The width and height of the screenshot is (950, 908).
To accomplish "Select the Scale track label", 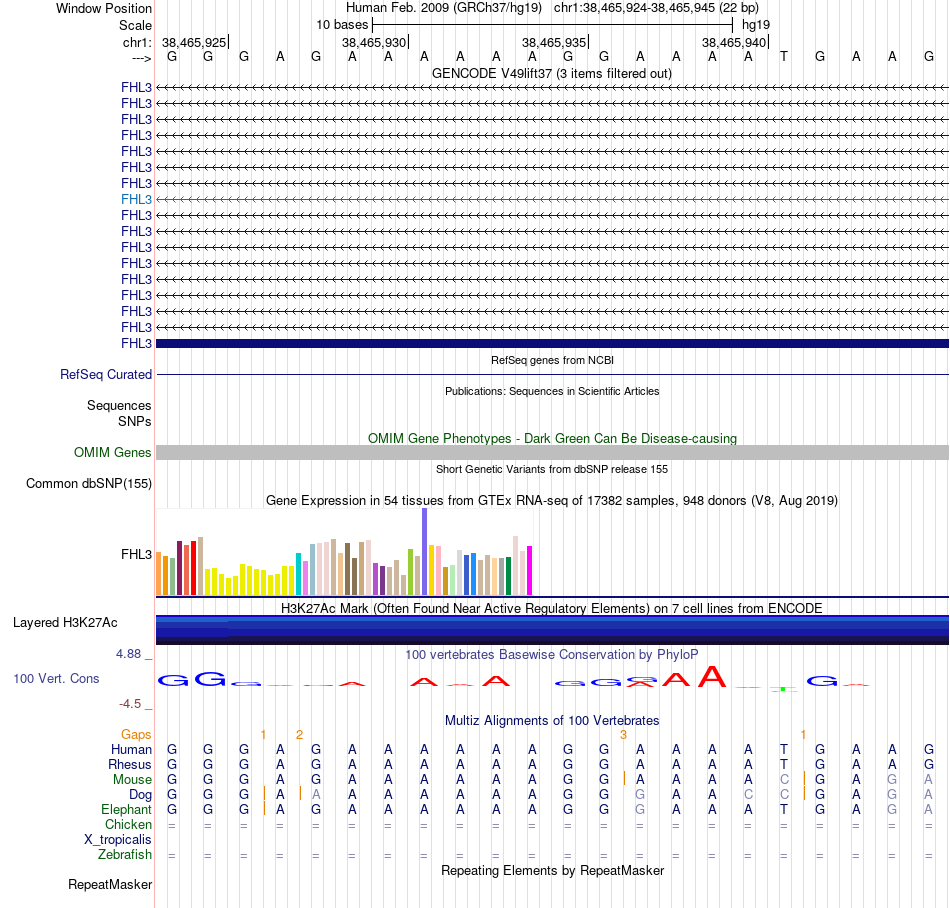I will (x=135, y=25).
